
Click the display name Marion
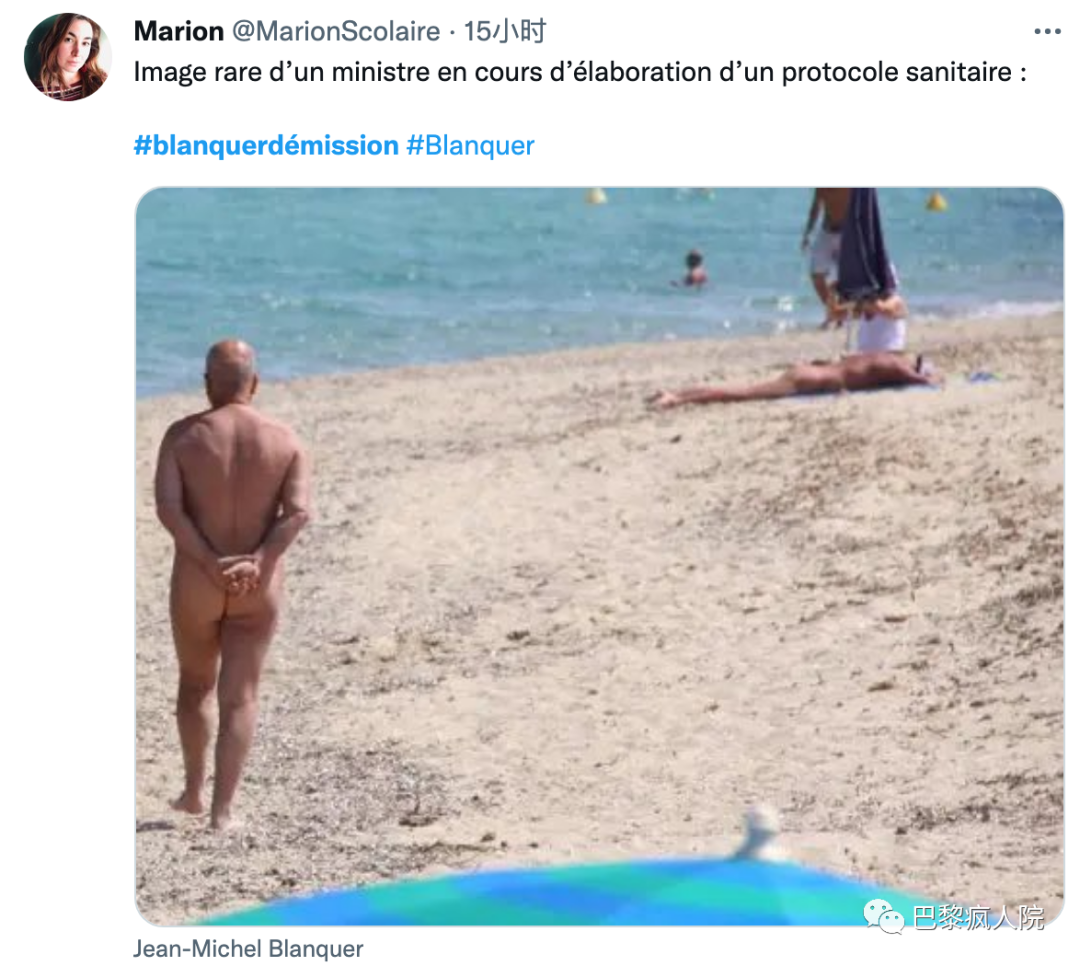tap(178, 31)
